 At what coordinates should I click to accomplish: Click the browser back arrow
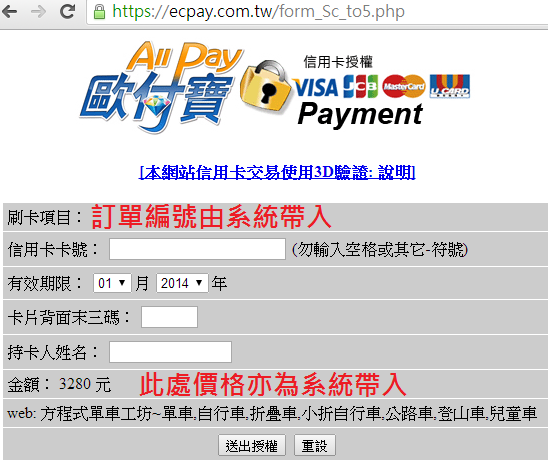click(x=9, y=12)
